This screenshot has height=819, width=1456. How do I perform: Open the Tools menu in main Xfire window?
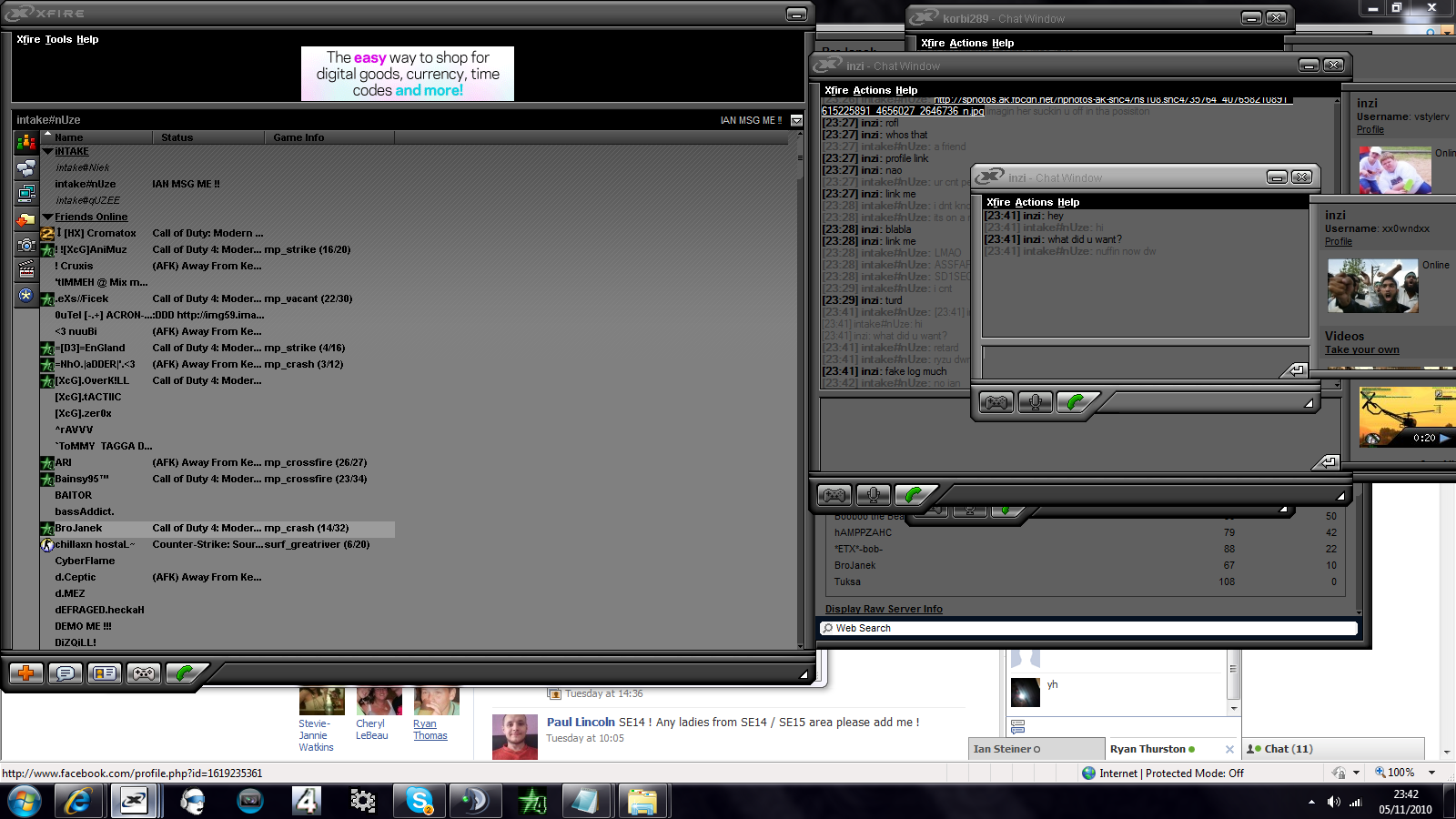58,39
